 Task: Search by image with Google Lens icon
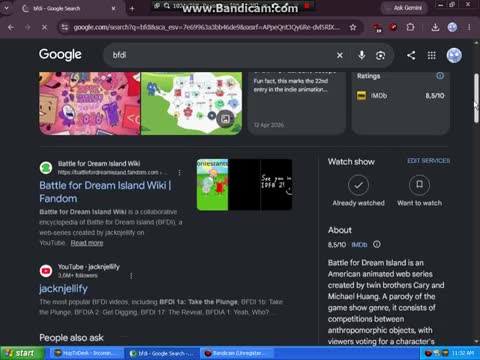coord(380,55)
